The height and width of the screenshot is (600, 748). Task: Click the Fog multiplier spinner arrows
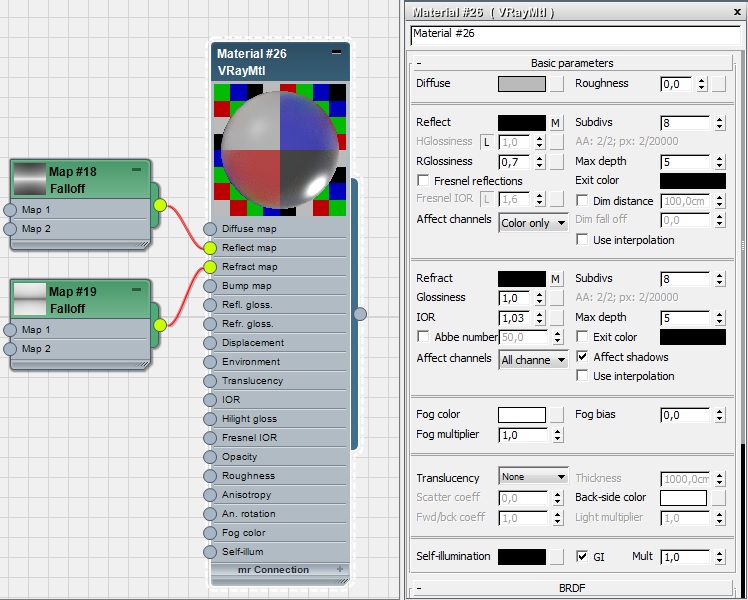pyautogui.click(x=558, y=434)
